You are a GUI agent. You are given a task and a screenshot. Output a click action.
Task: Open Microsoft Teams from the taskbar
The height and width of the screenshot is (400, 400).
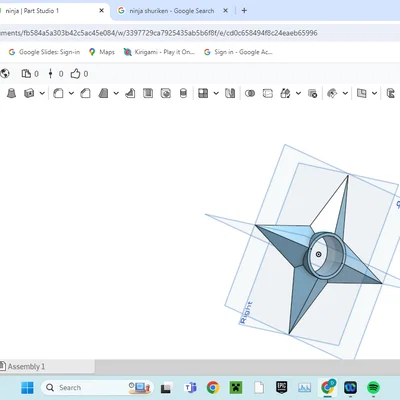190,388
